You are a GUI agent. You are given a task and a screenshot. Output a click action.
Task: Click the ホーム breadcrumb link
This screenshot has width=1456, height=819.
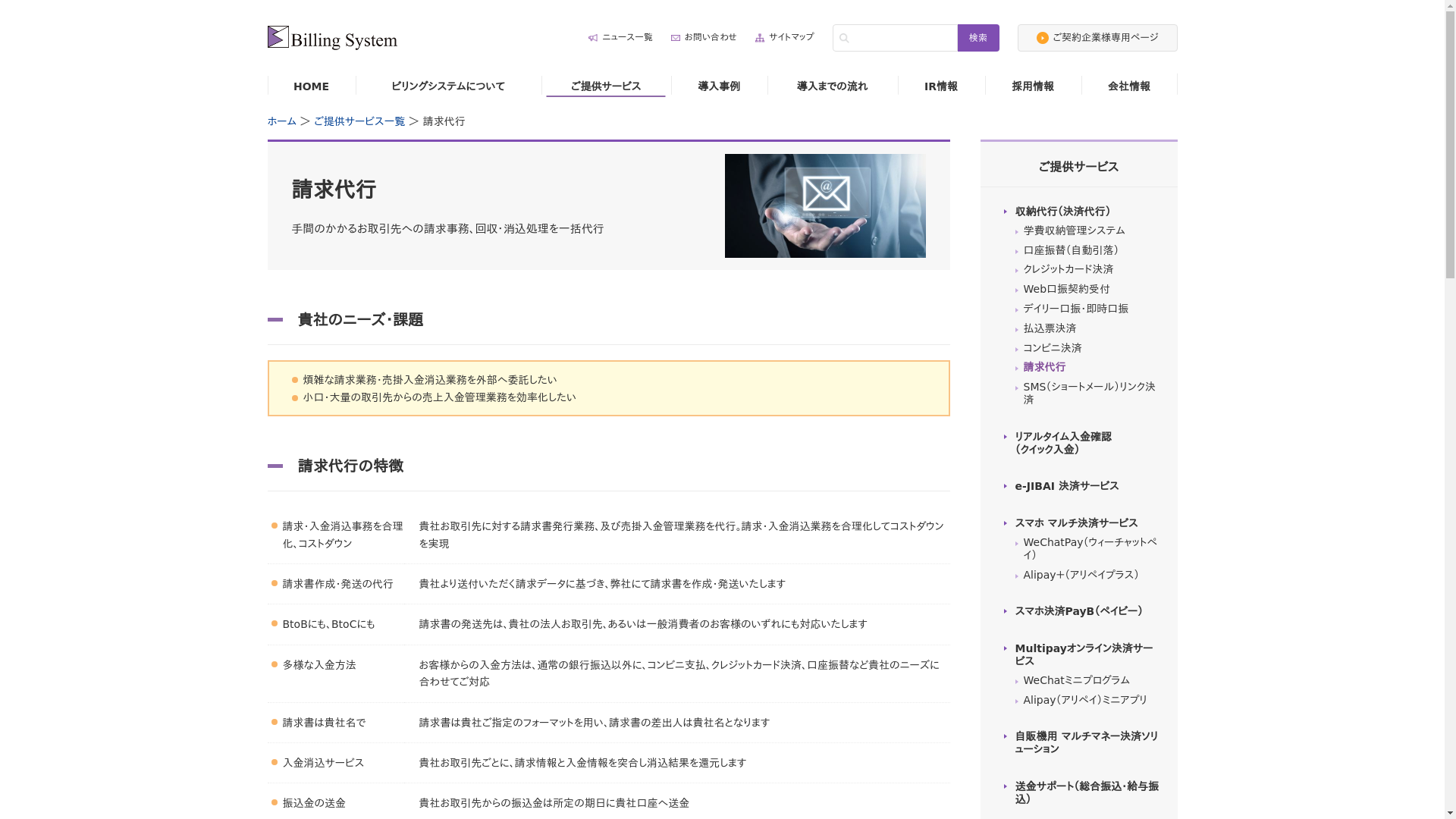(x=281, y=121)
